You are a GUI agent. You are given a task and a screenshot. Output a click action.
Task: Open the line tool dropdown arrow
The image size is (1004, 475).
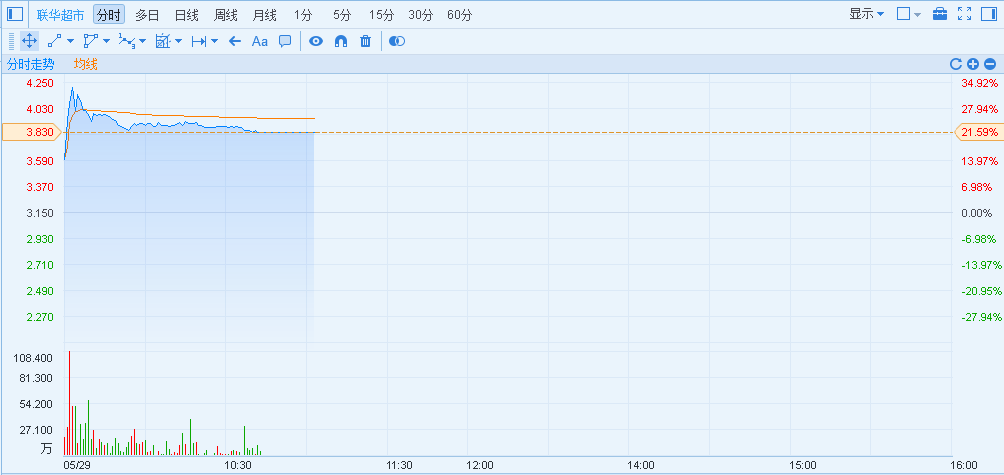70,41
